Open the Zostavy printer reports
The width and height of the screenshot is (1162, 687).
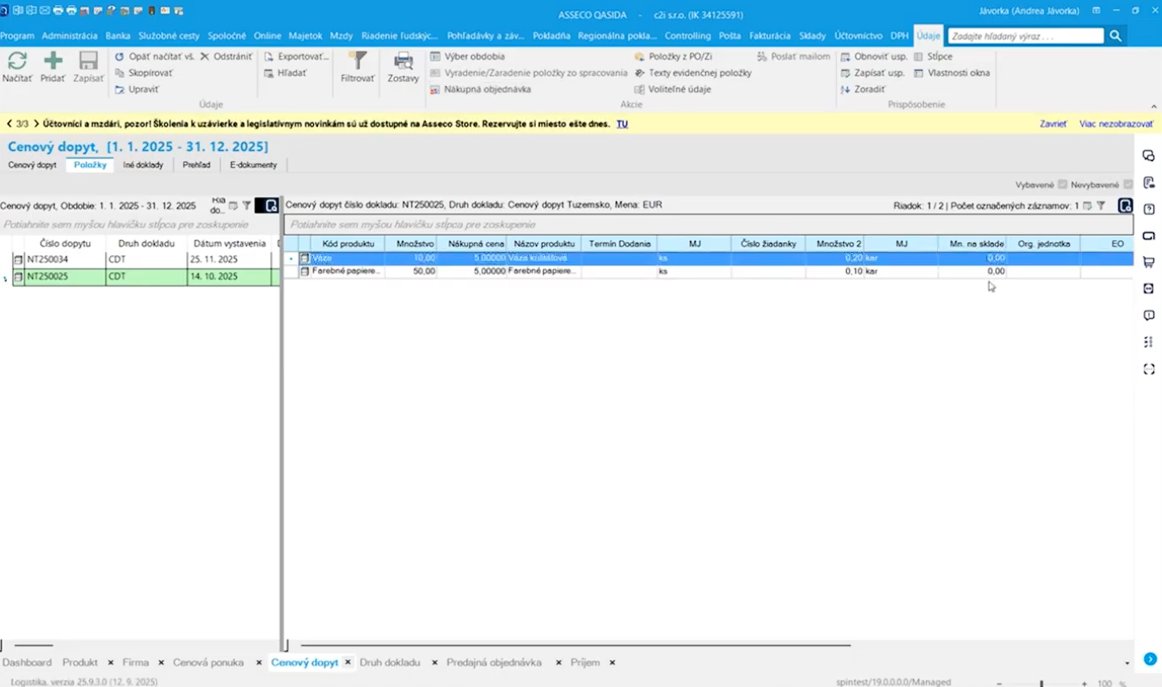coord(403,66)
